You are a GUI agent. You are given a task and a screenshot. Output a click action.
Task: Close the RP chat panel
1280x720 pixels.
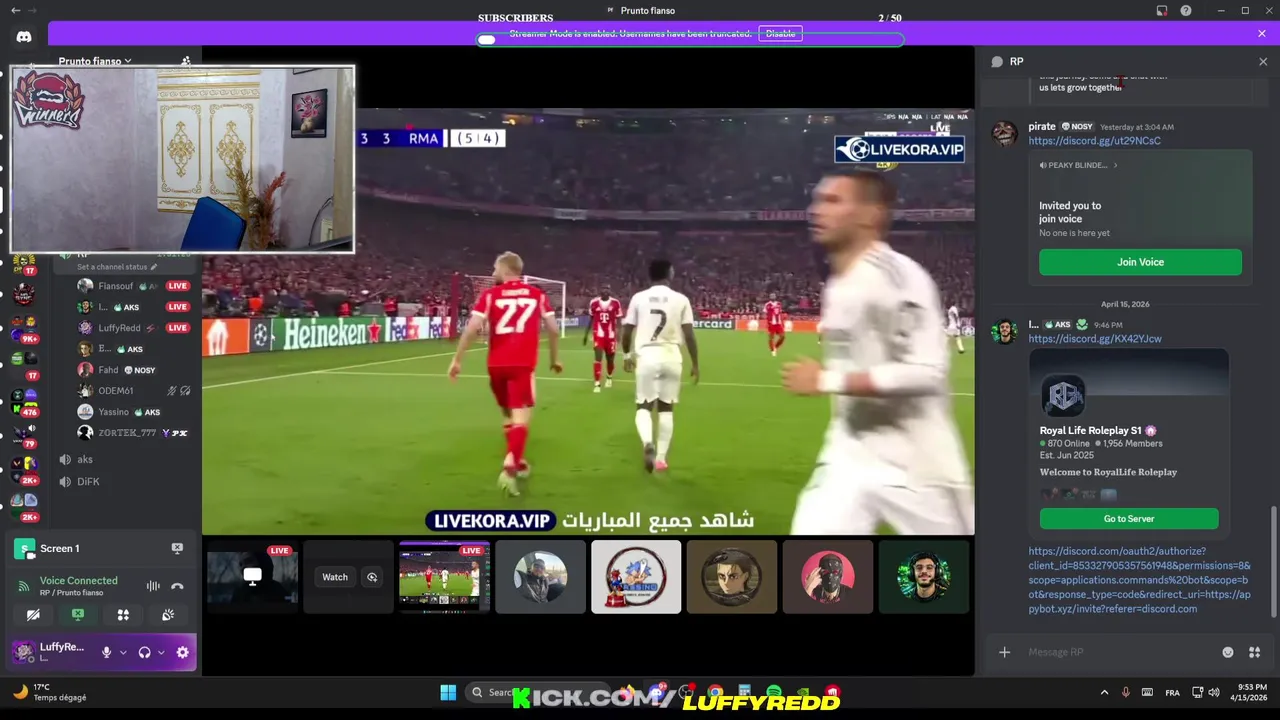pos(1263,62)
